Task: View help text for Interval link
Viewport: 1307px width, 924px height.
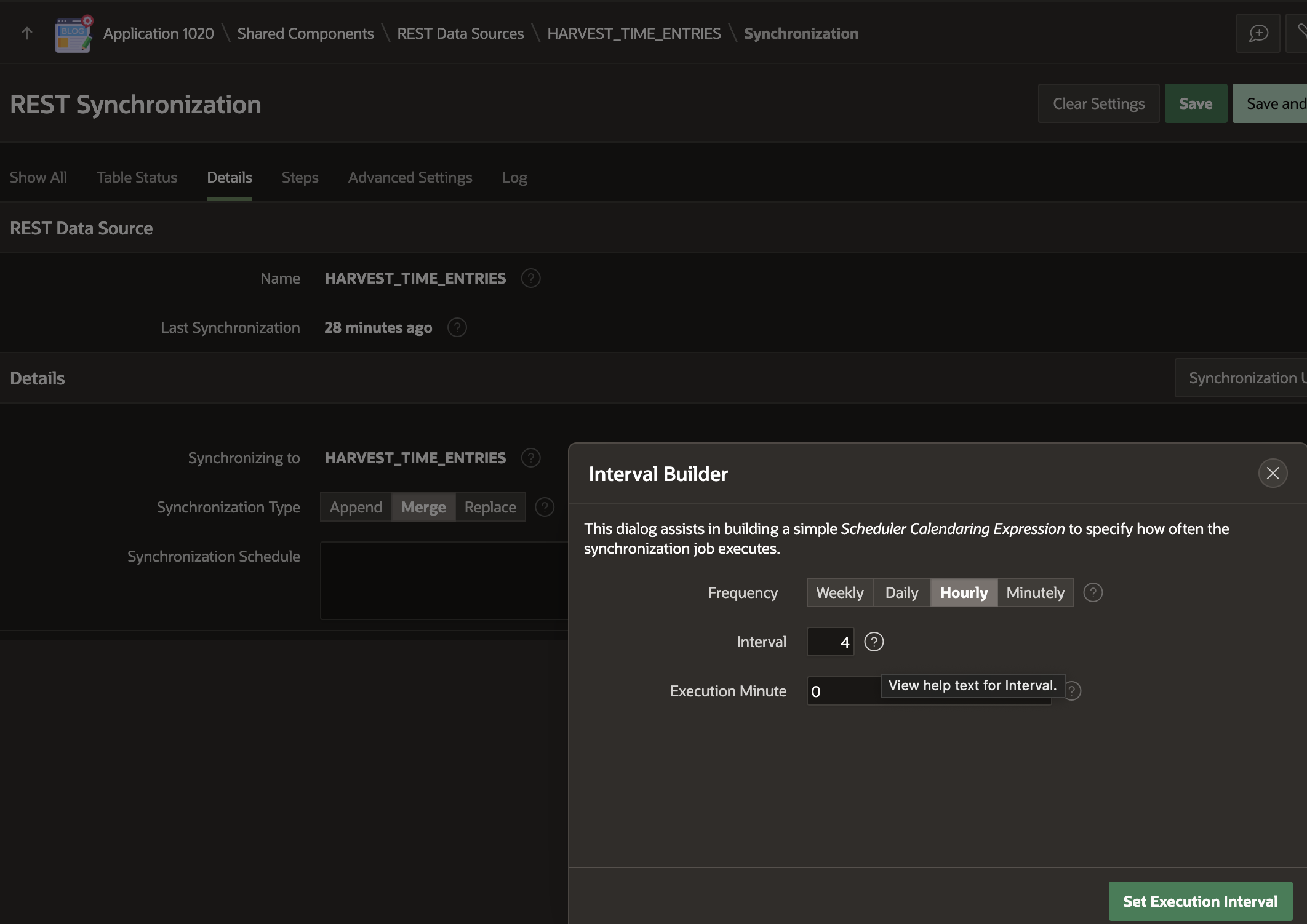Action: [872, 641]
